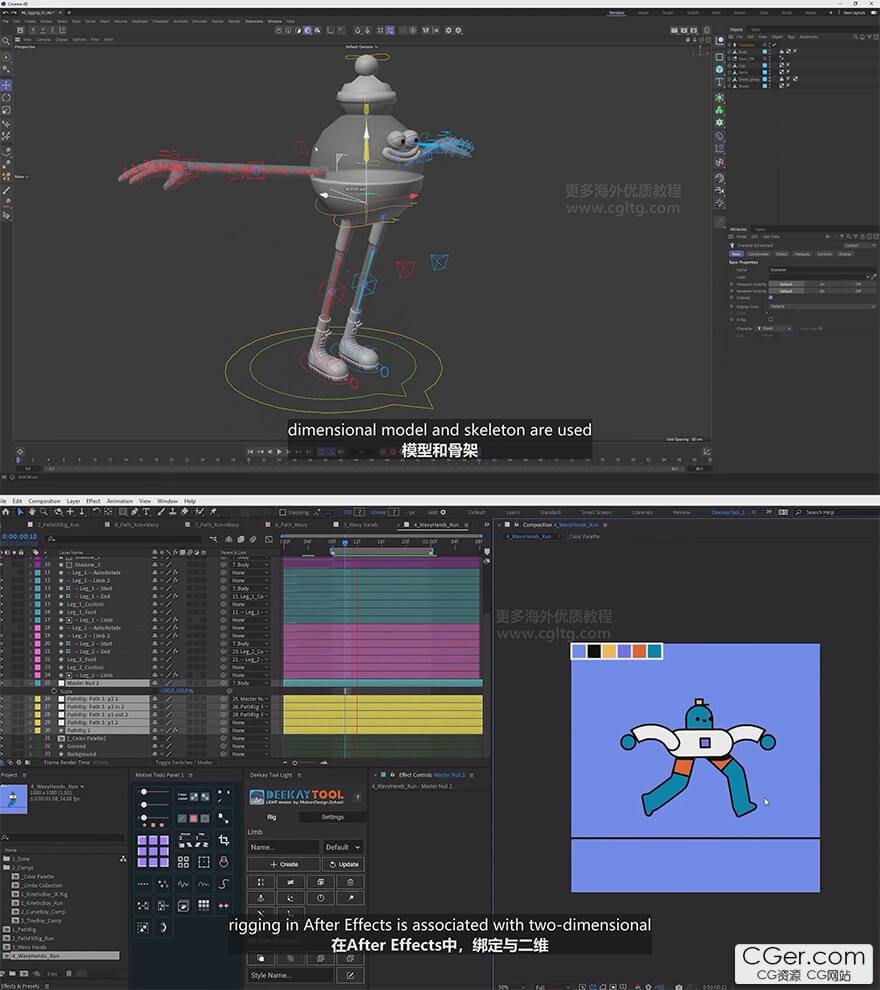Click the Coordinates button in Attributes panel
This screenshot has width=880, height=990.
coord(758,254)
